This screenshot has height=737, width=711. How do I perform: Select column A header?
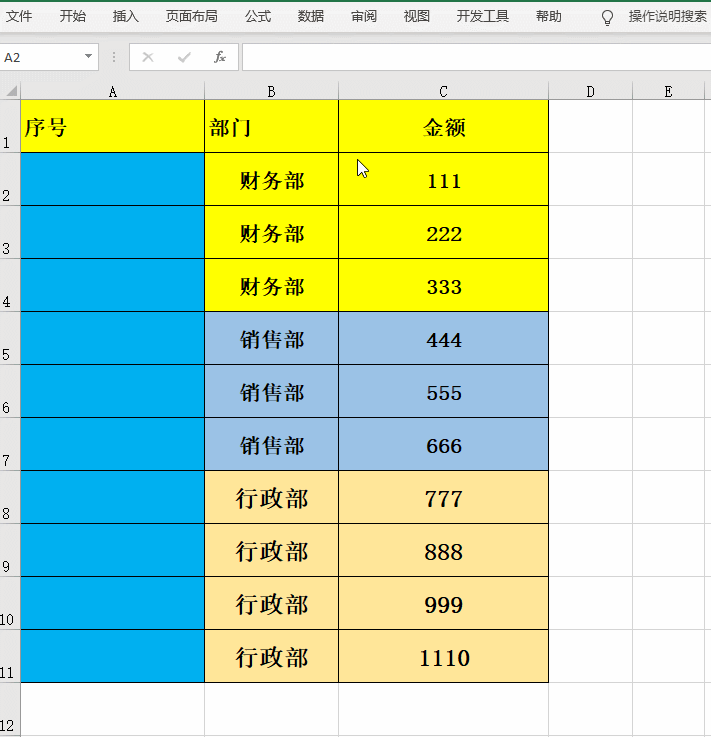tap(113, 91)
